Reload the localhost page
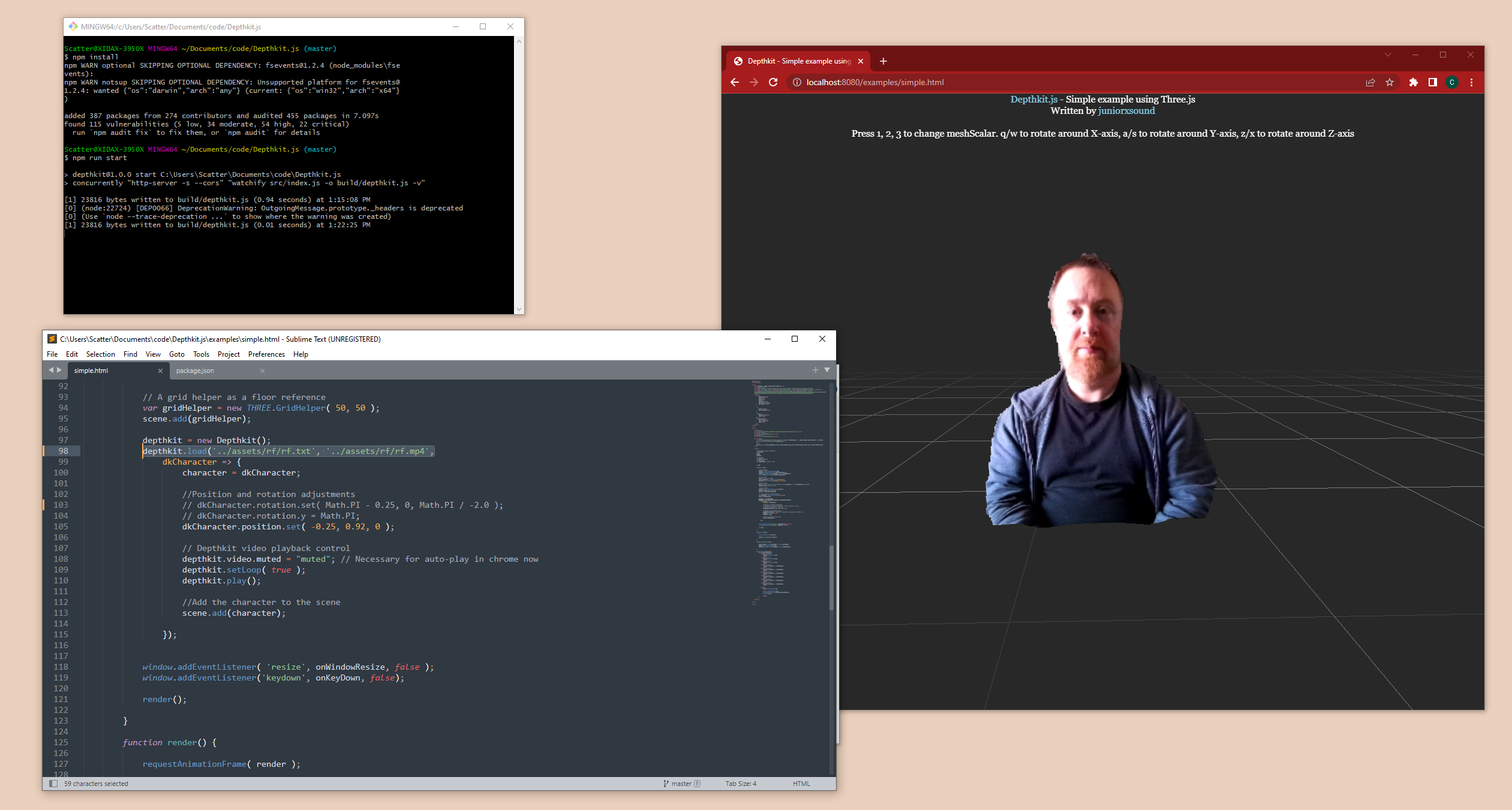The height and width of the screenshot is (810, 1512). pos(773,82)
